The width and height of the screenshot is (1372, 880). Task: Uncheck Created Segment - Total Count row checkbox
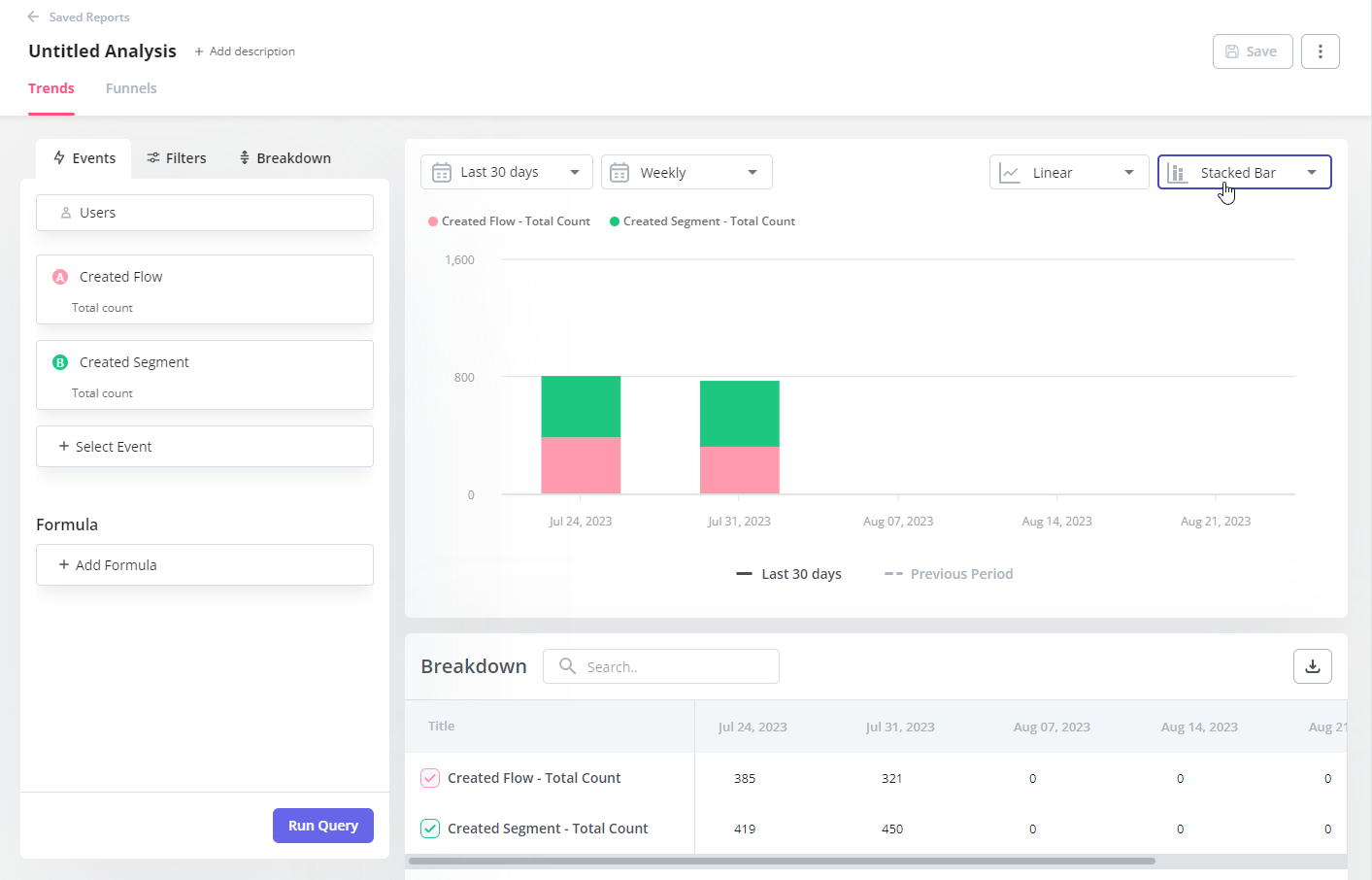click(430, 829)
